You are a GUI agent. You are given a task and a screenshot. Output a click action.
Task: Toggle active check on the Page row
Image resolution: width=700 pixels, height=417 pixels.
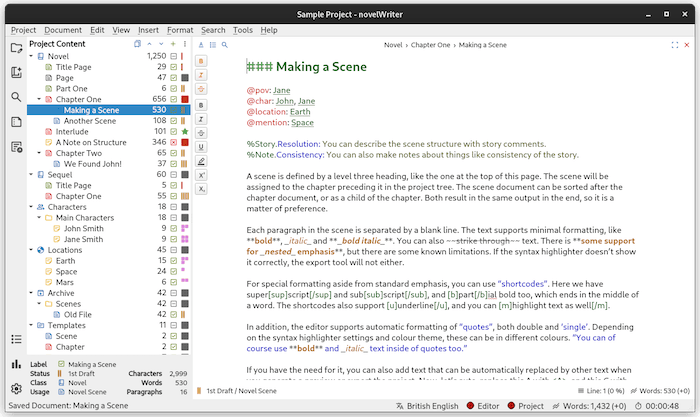coord(174,78)
